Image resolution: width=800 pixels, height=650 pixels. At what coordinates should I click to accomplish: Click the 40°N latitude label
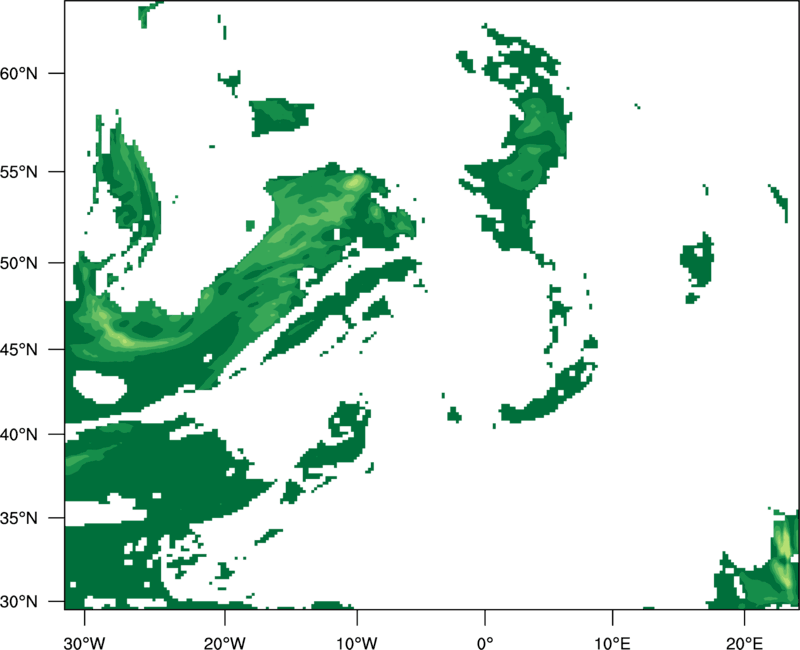(19, 434)
